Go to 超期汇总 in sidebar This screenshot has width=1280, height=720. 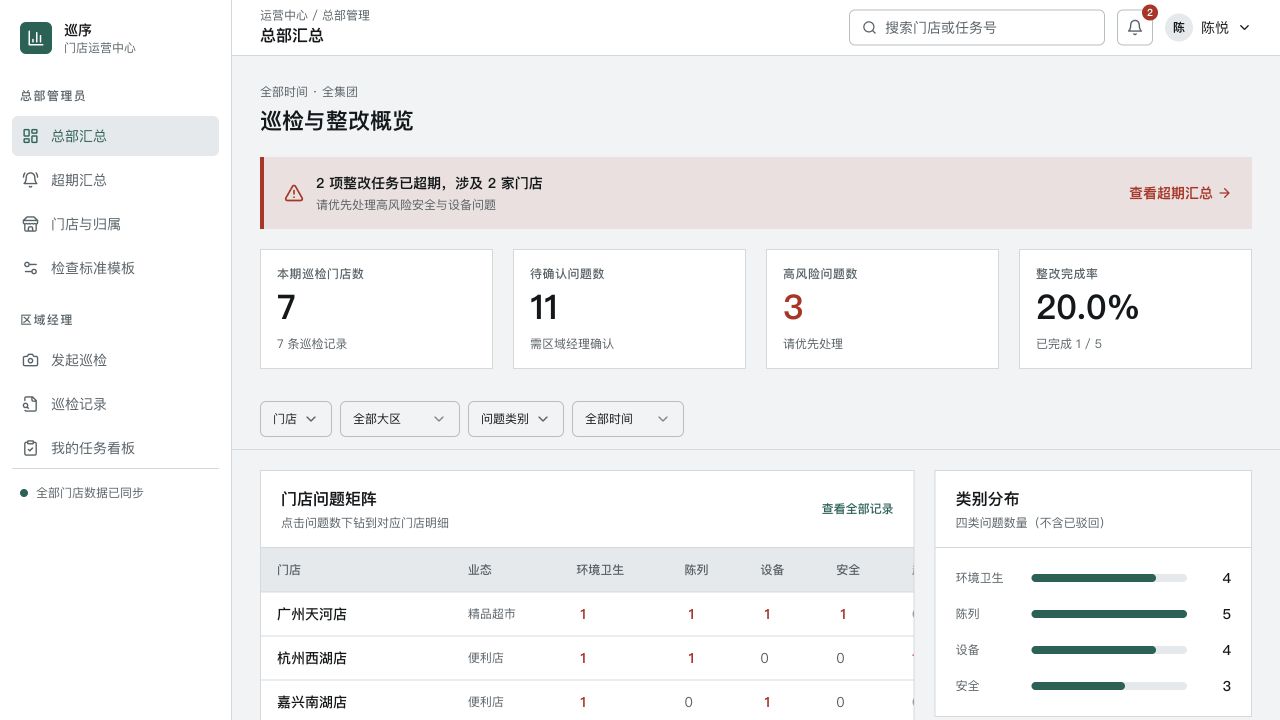[115, 180]
